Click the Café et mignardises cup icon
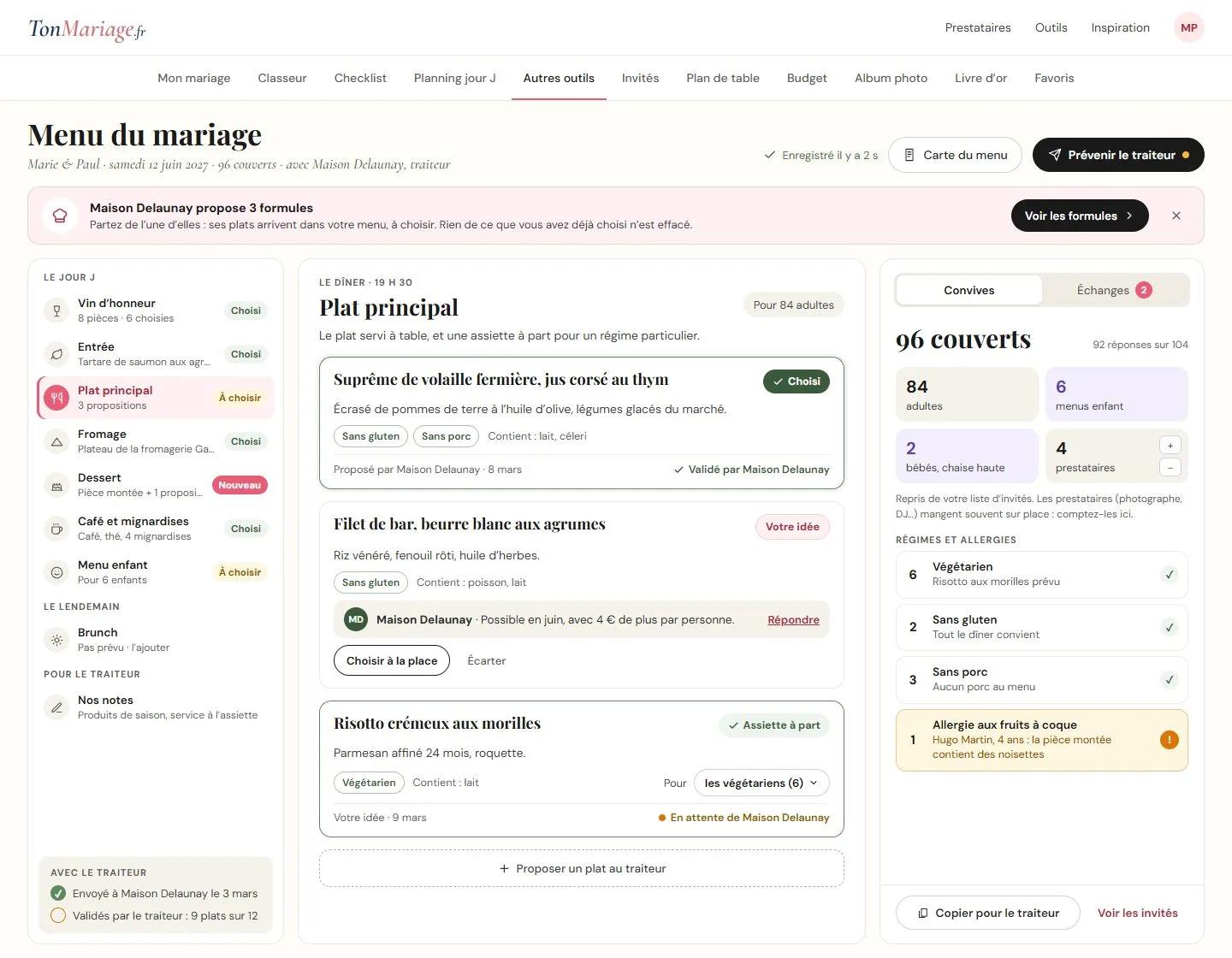Screen dimensions: 1232x958 pyautogui.click(x=56, y=529)
